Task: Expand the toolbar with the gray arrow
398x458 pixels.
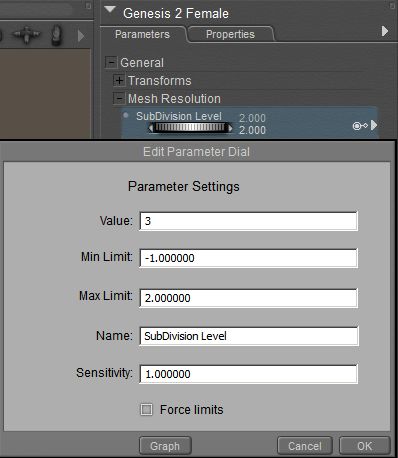Action: 81,35
